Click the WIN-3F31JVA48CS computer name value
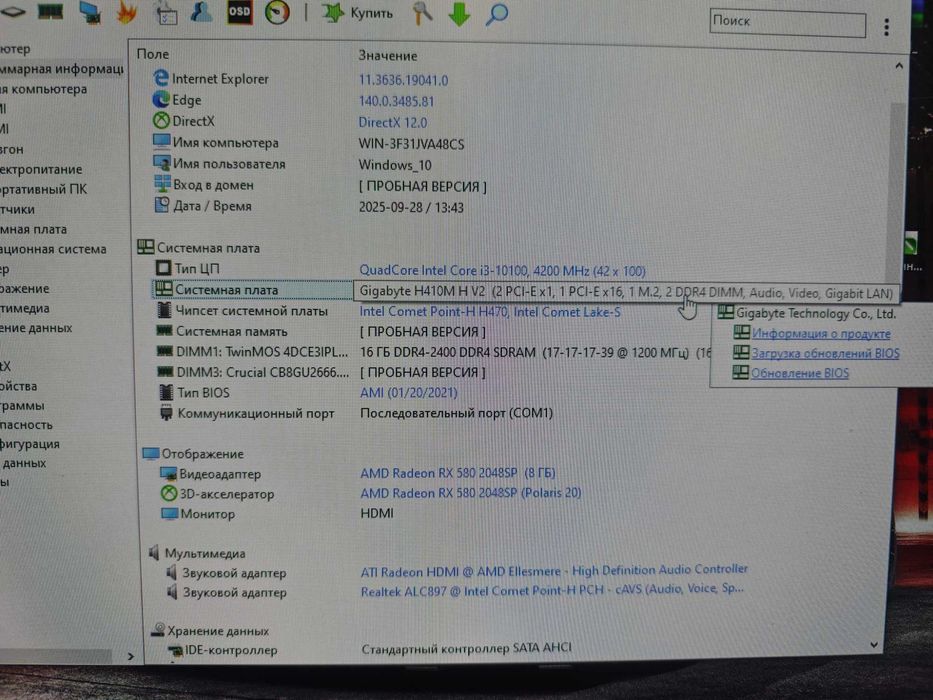Image resolution: width=933 pixels, height=700 pixels. [411, 144]
